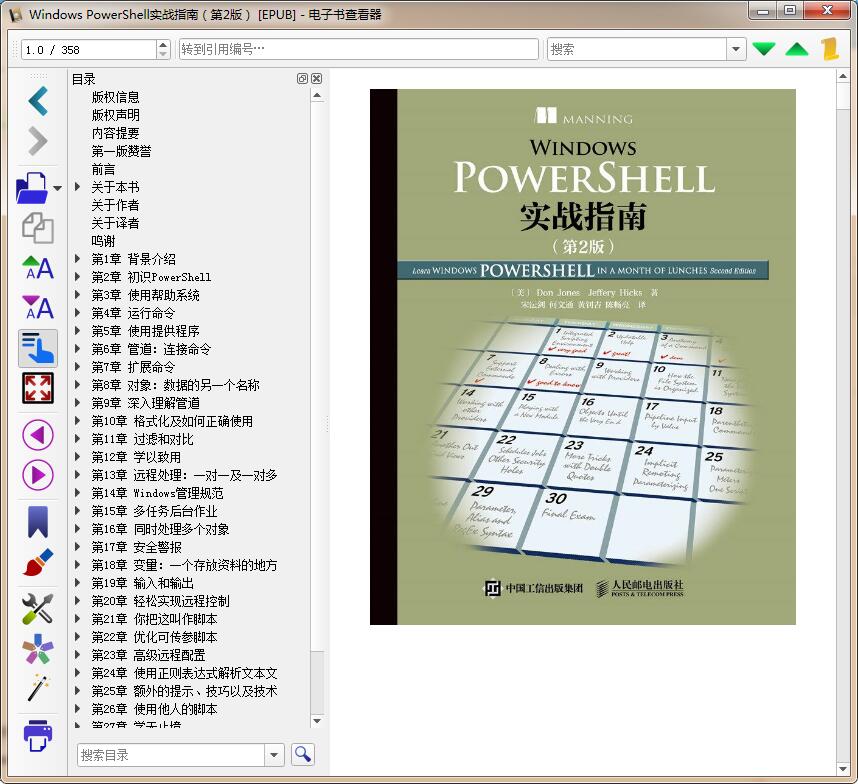This screenshot has height=784, width=858.
Task: Expand chapter 第10章 格式化及如何正确使用
Action: (x=78, y=421)
